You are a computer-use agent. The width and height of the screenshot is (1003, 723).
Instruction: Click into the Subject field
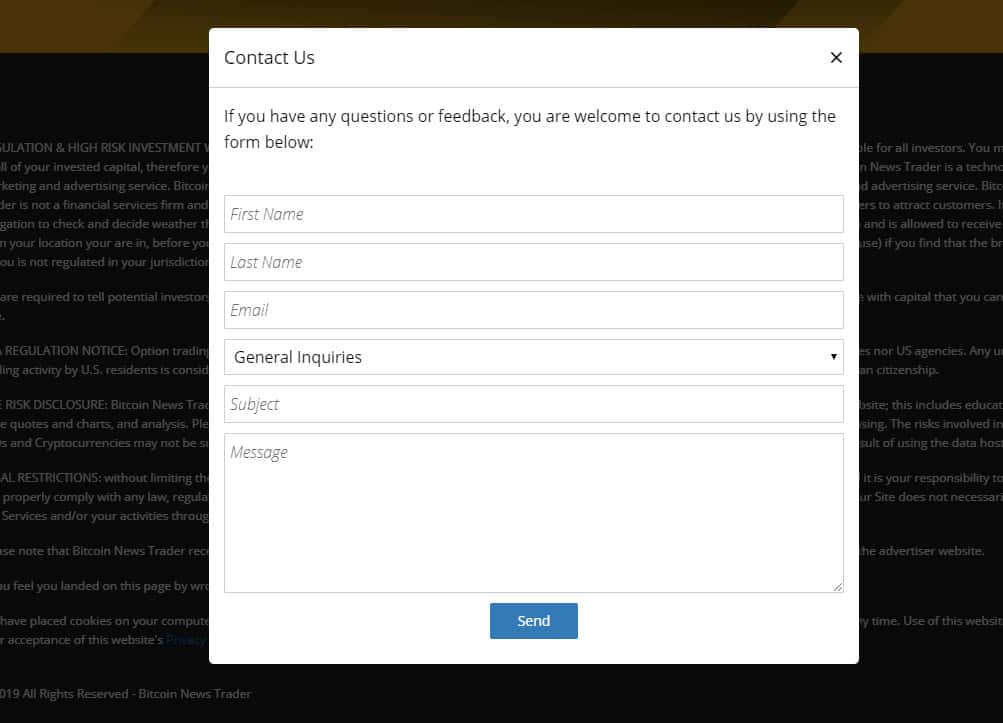533,404
